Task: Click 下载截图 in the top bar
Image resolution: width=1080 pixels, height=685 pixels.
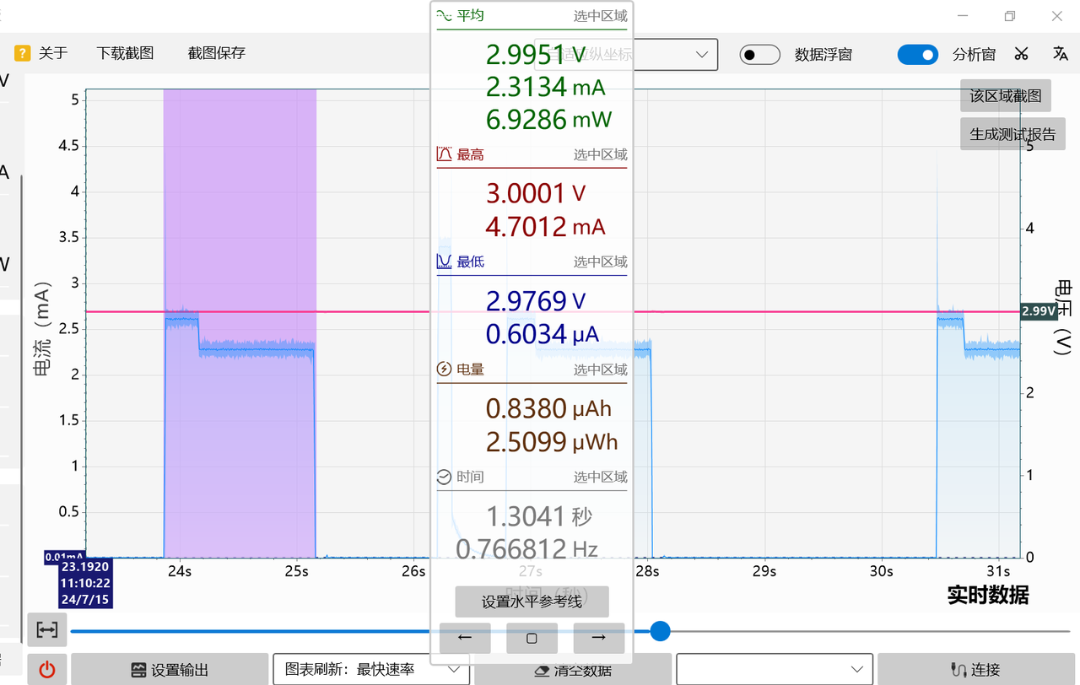Action: [125, 53]
